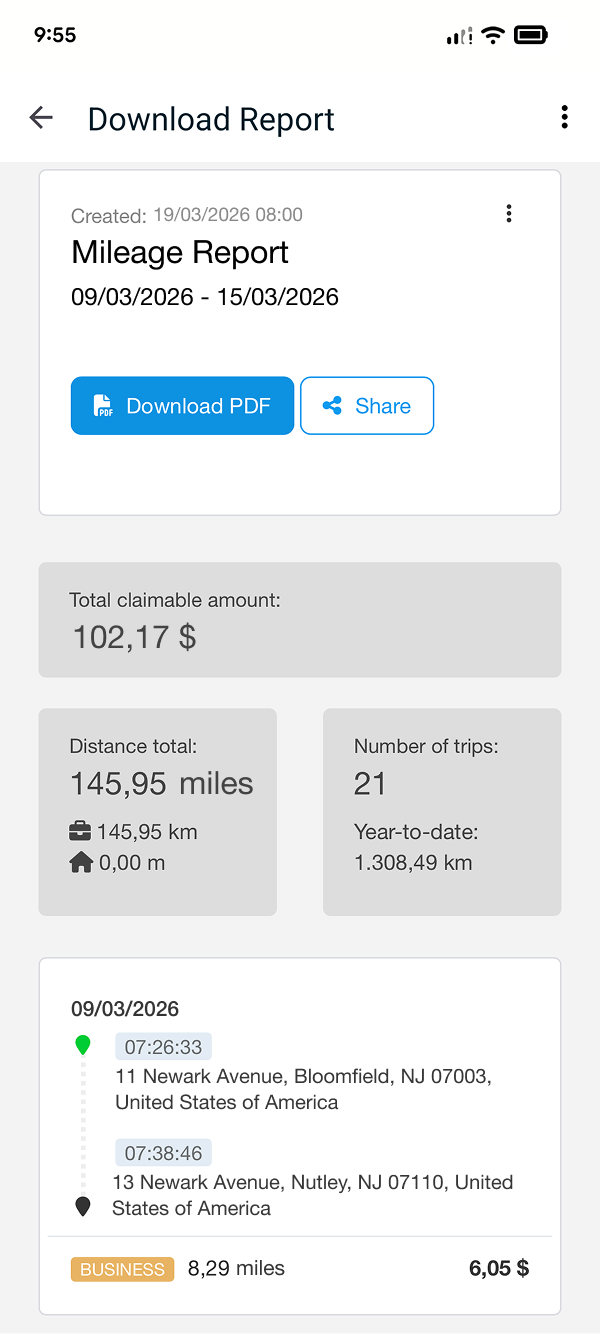The image size is (600, 1334).
Task: Tap the Number of trips card
Action: (x=441, y=811)
